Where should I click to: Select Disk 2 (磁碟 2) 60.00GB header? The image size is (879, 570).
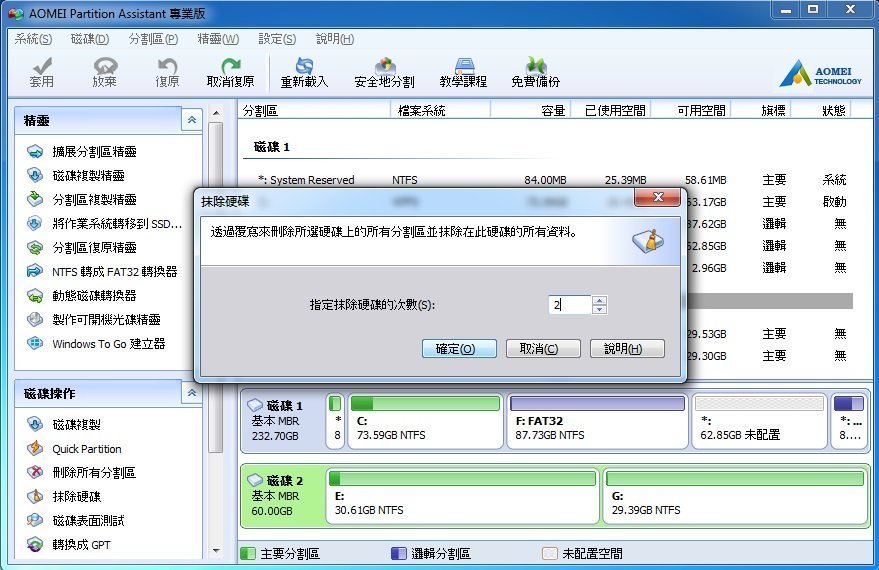point(282,496)
